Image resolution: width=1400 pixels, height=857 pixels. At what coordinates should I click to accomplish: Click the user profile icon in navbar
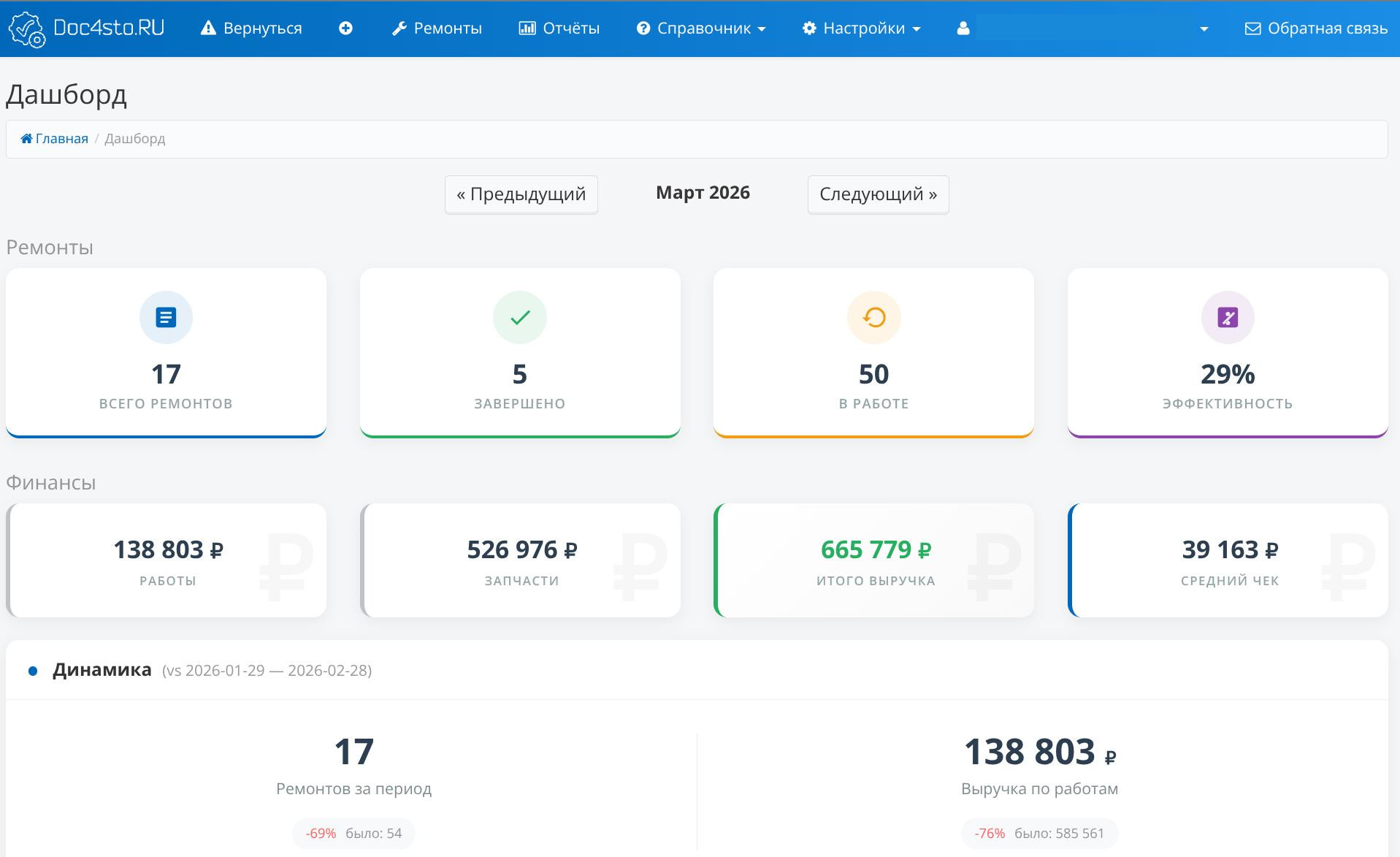pos(963,28)
